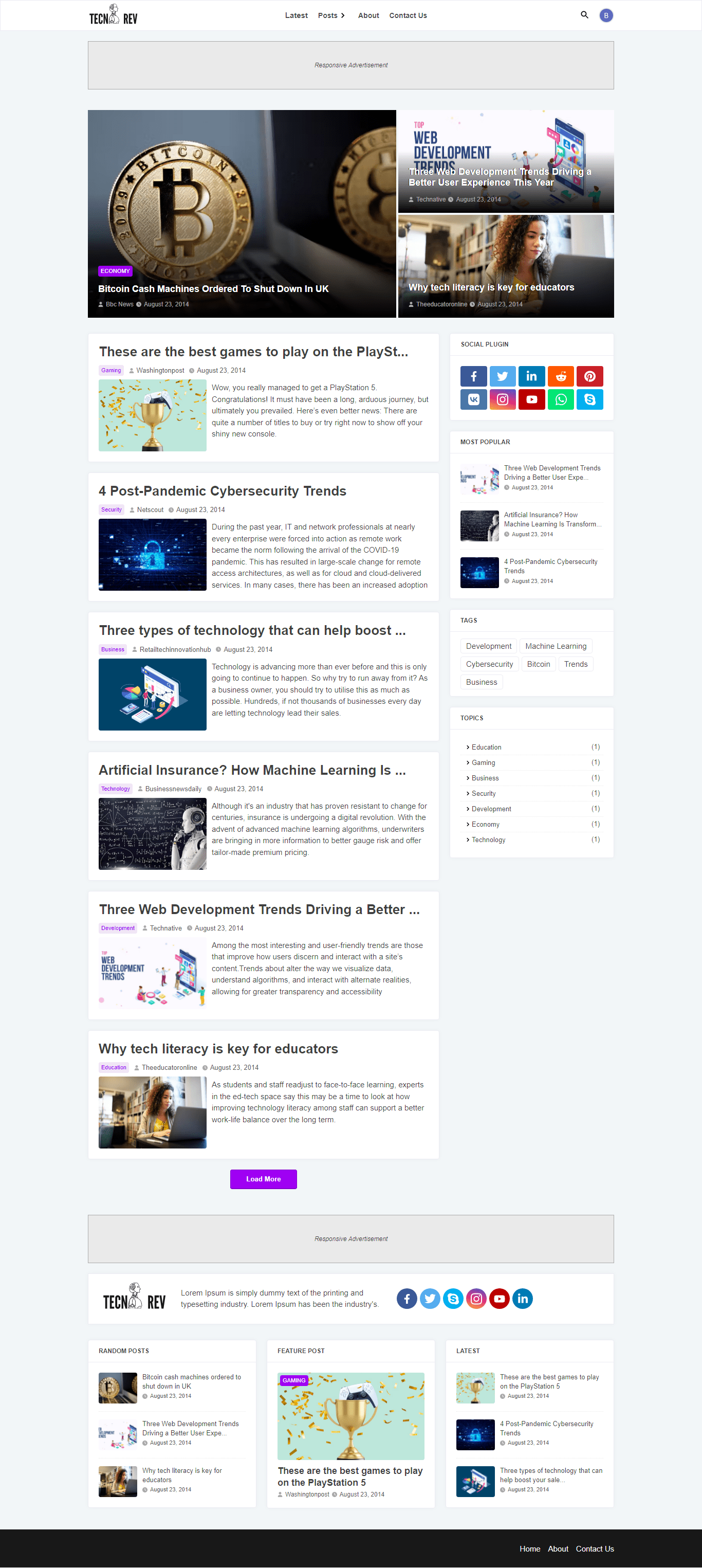The height and width of the screenshot is (1568, 702).
Task: Select the Trends tag
Action: (x=576, y=664)
